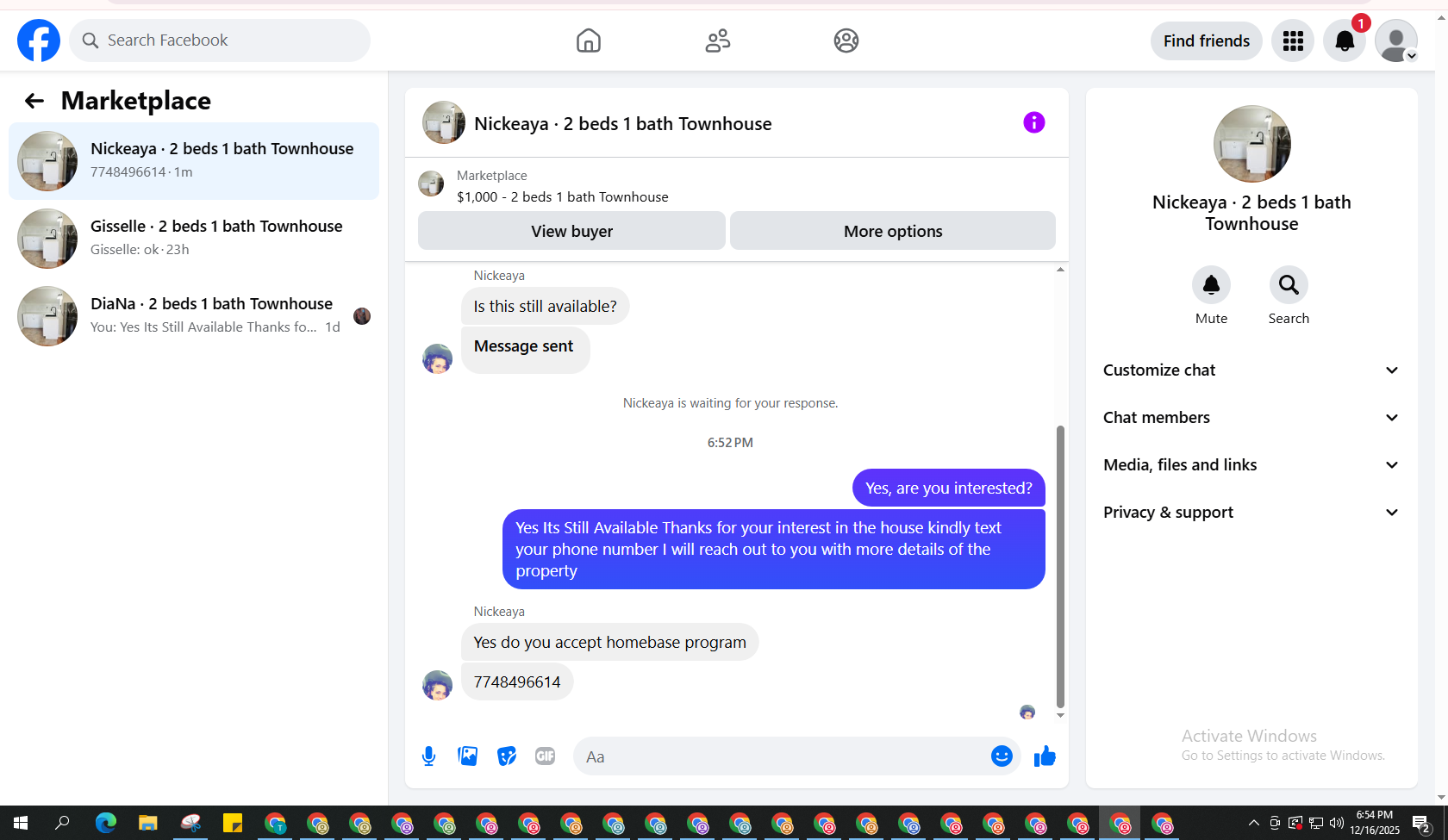This screenshot has height=840, width=1448.
Task: Click Nickeaya's avatar beside the 7748496614 message
Action: pos(438,686)
